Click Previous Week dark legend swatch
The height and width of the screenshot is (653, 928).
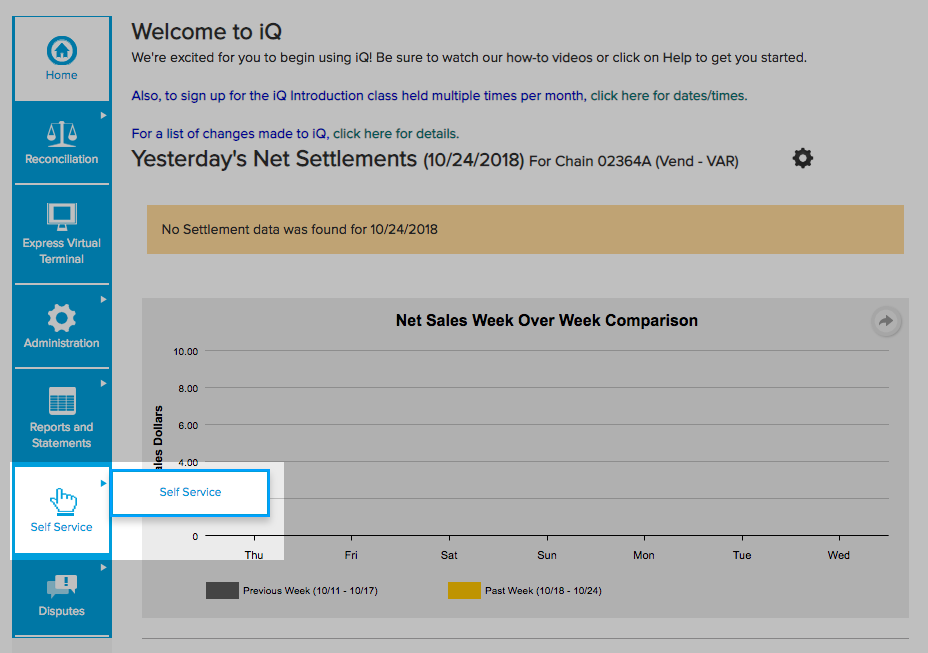(x=222, y=590)
